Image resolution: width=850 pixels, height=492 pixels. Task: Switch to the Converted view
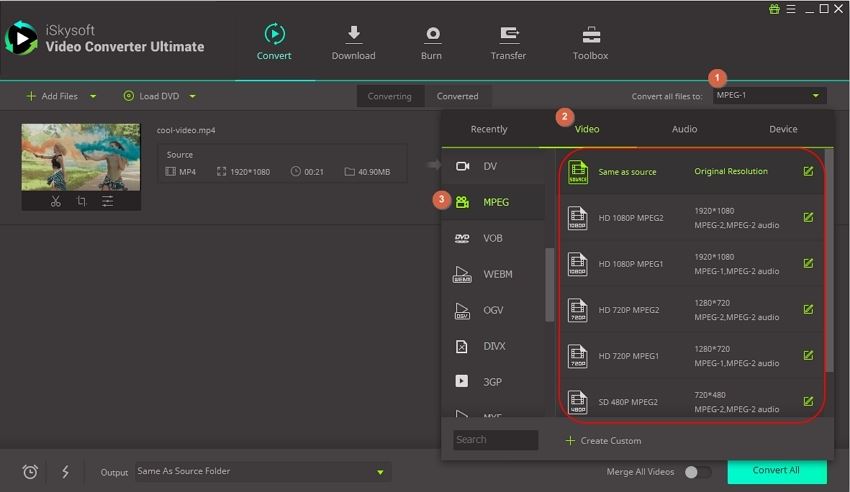pyautogui.click(x=457, y=96)
